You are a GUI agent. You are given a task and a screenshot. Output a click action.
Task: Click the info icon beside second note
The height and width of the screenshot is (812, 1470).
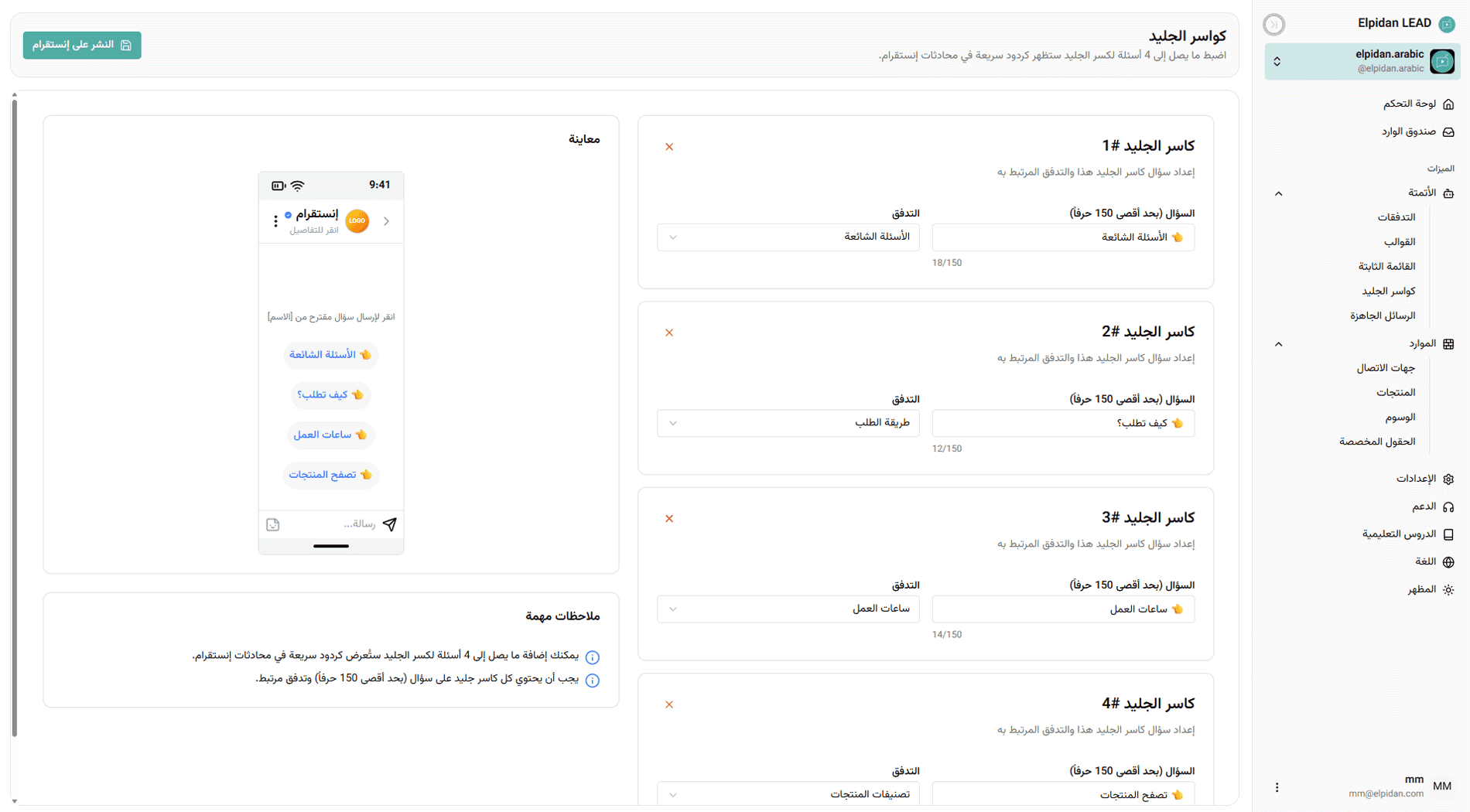point(592,681)
